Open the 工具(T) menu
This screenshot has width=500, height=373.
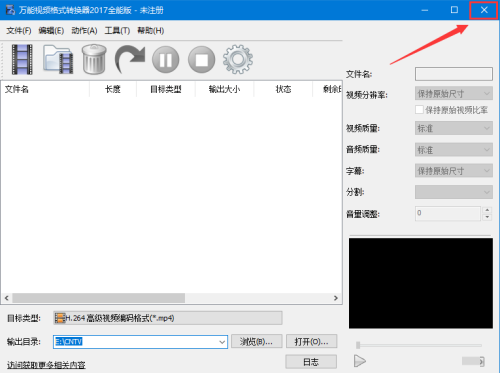click(117, 31)
